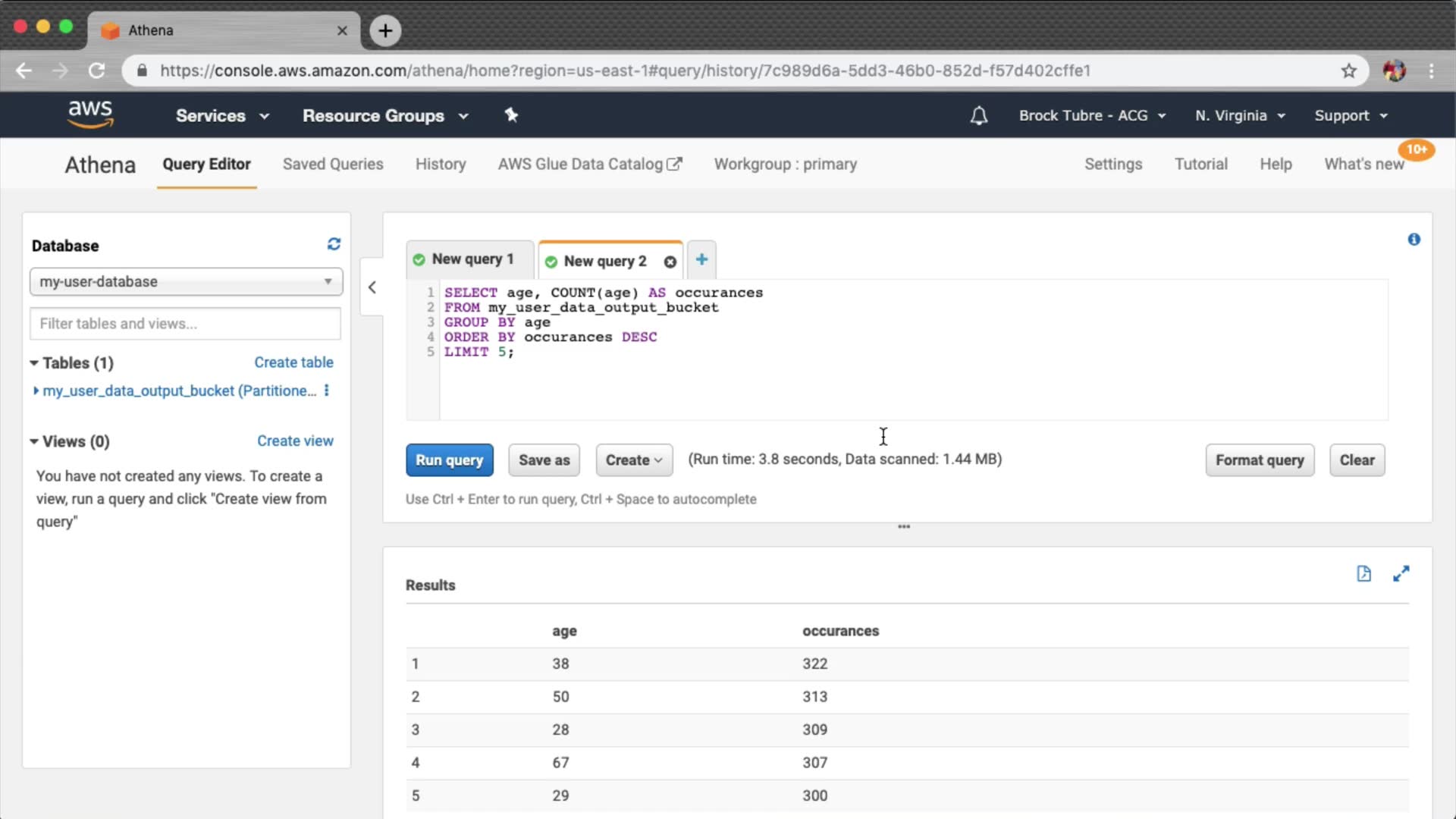Refresh the database list icon

(334, 244)
